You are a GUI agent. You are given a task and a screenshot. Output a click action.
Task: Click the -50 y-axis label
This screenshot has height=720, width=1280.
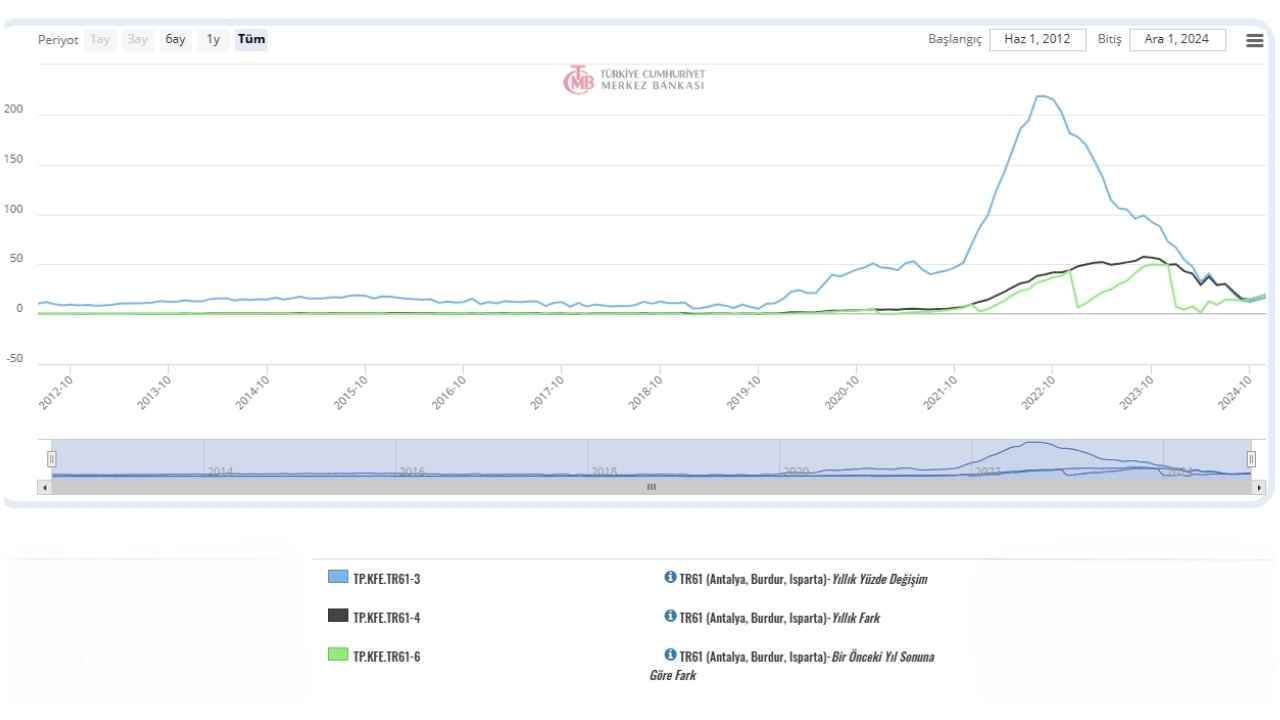pyautogui.click(x=13, y=359)
